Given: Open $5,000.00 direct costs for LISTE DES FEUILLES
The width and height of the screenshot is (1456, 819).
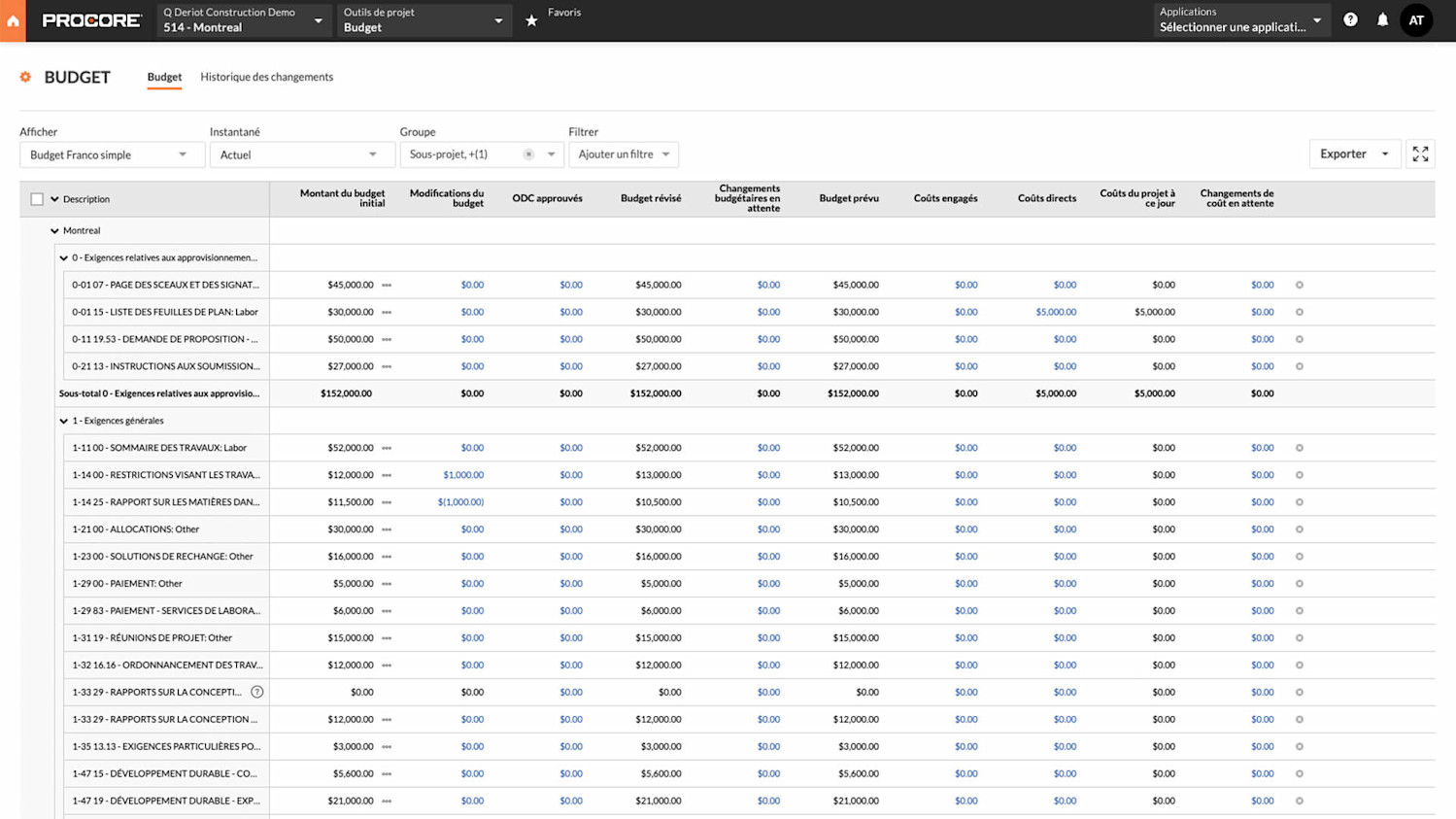Looking at the screenshot, I should pos(1056,312).
